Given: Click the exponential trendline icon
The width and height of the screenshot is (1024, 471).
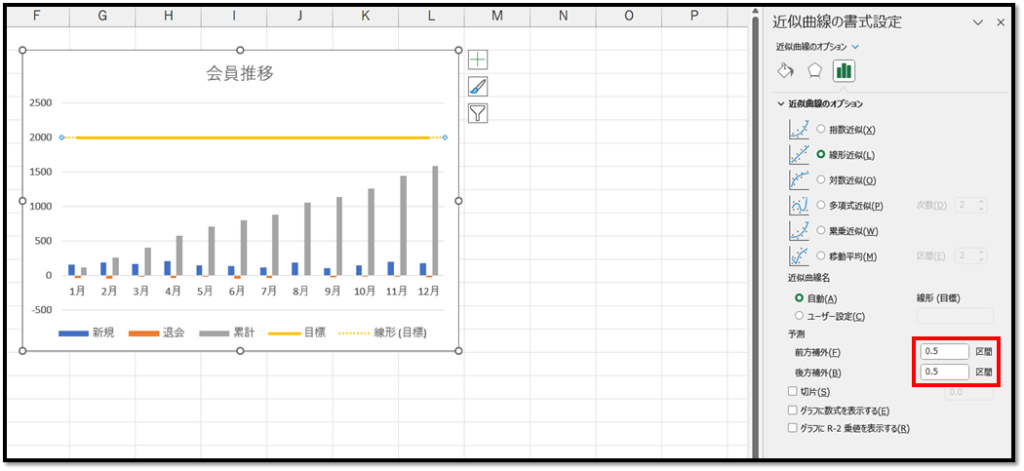Looking at the screenshot, I should (799, 129).
